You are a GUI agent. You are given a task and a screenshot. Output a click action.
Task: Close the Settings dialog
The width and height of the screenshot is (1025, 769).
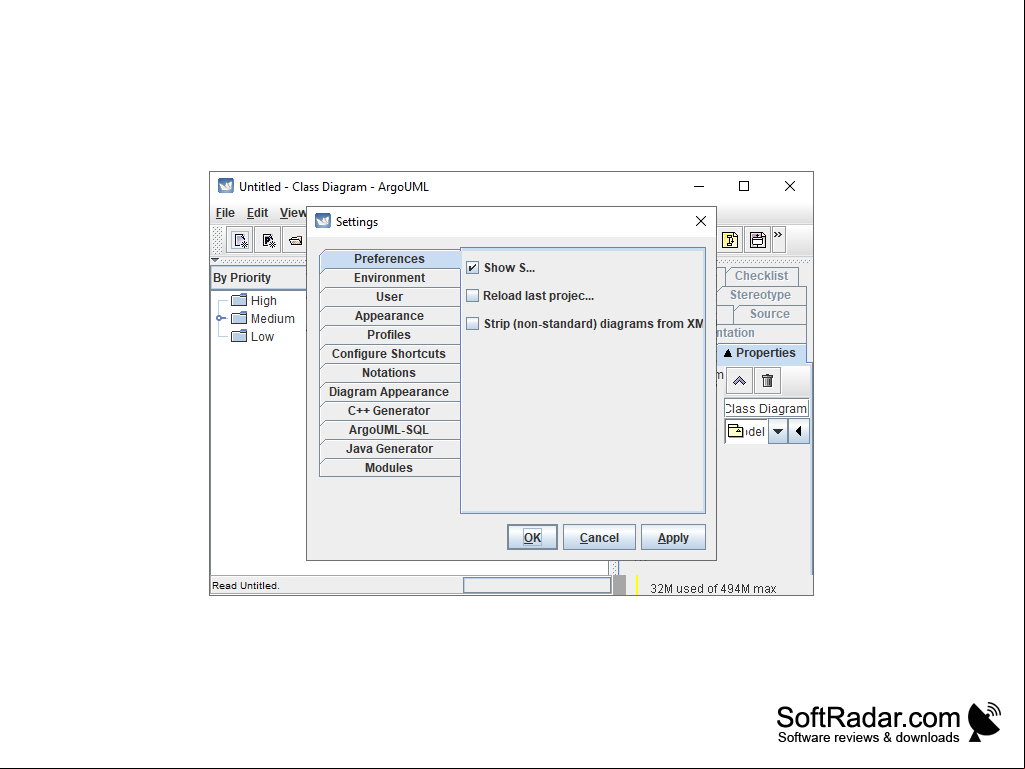(x=701, y=221)
